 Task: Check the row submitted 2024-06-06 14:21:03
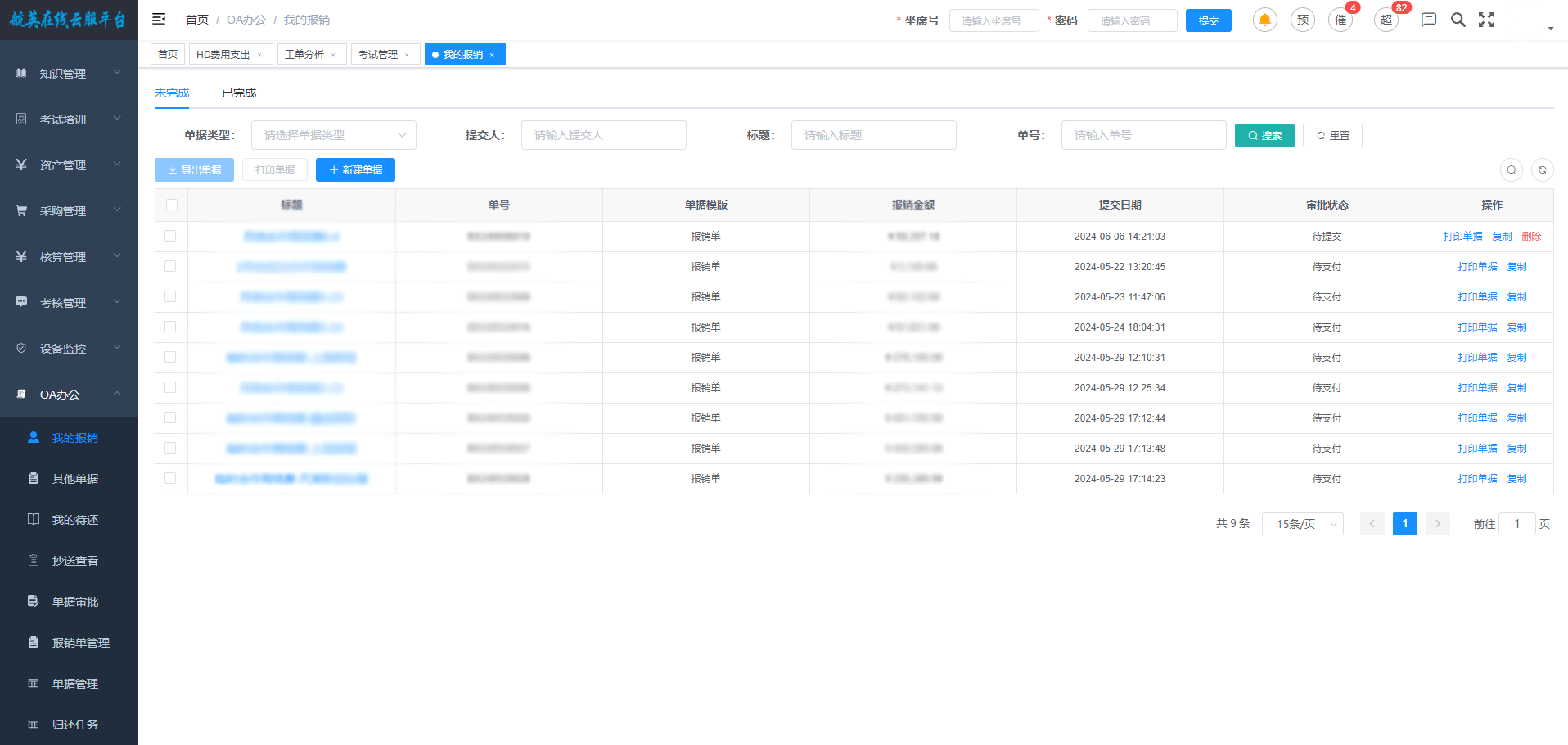tap(170, 236)
